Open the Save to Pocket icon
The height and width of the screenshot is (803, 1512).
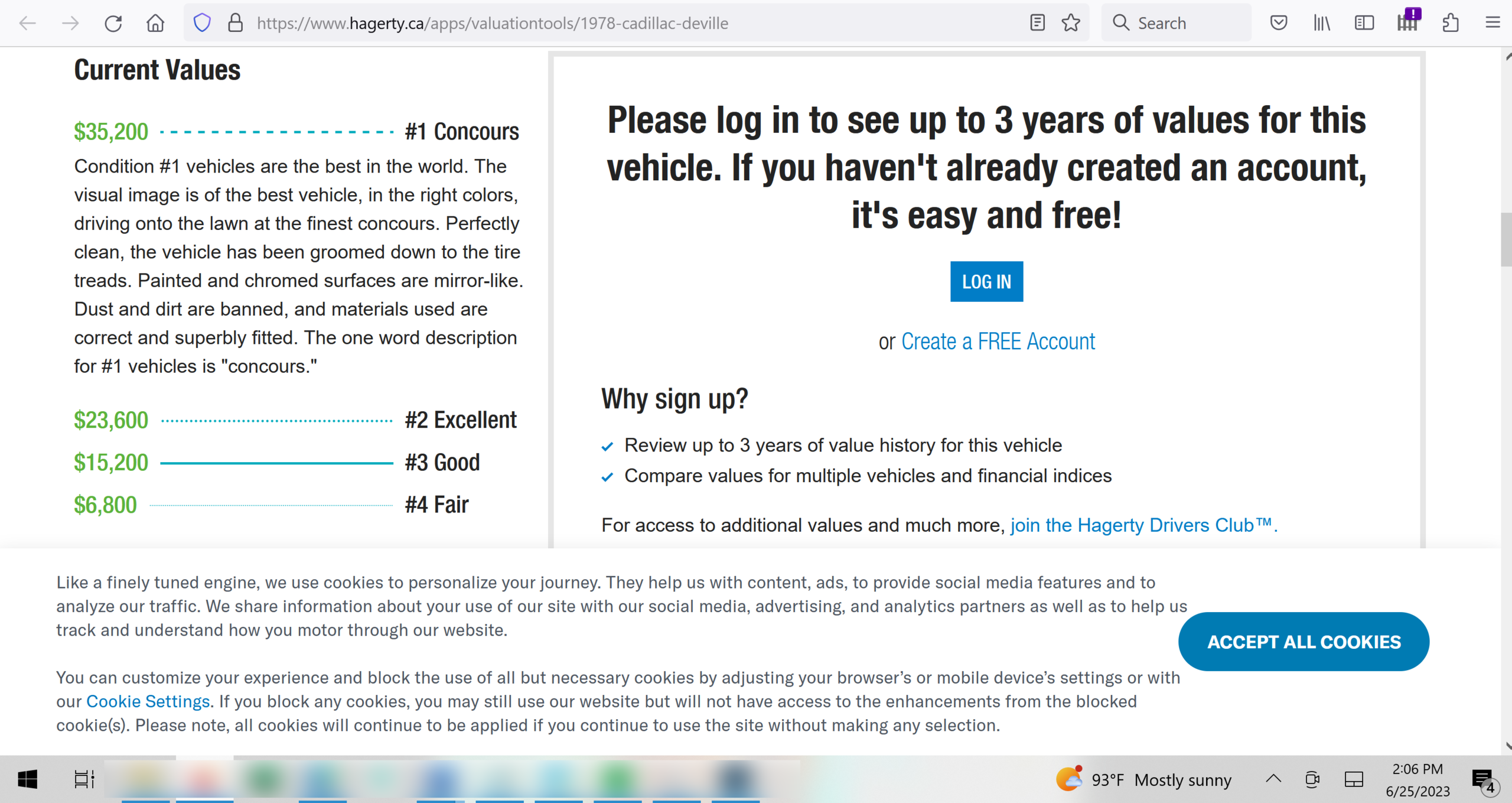(1279, 23)
